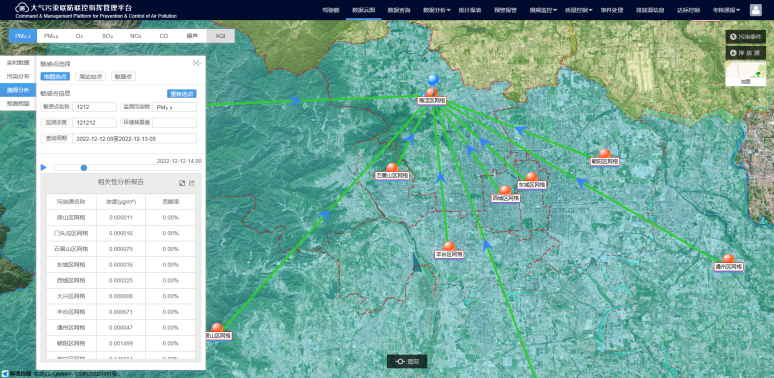Screen dimensions: 774x378
Task: Click the 朝阳区网格 red marker
Action: click(x=604, y=153)
